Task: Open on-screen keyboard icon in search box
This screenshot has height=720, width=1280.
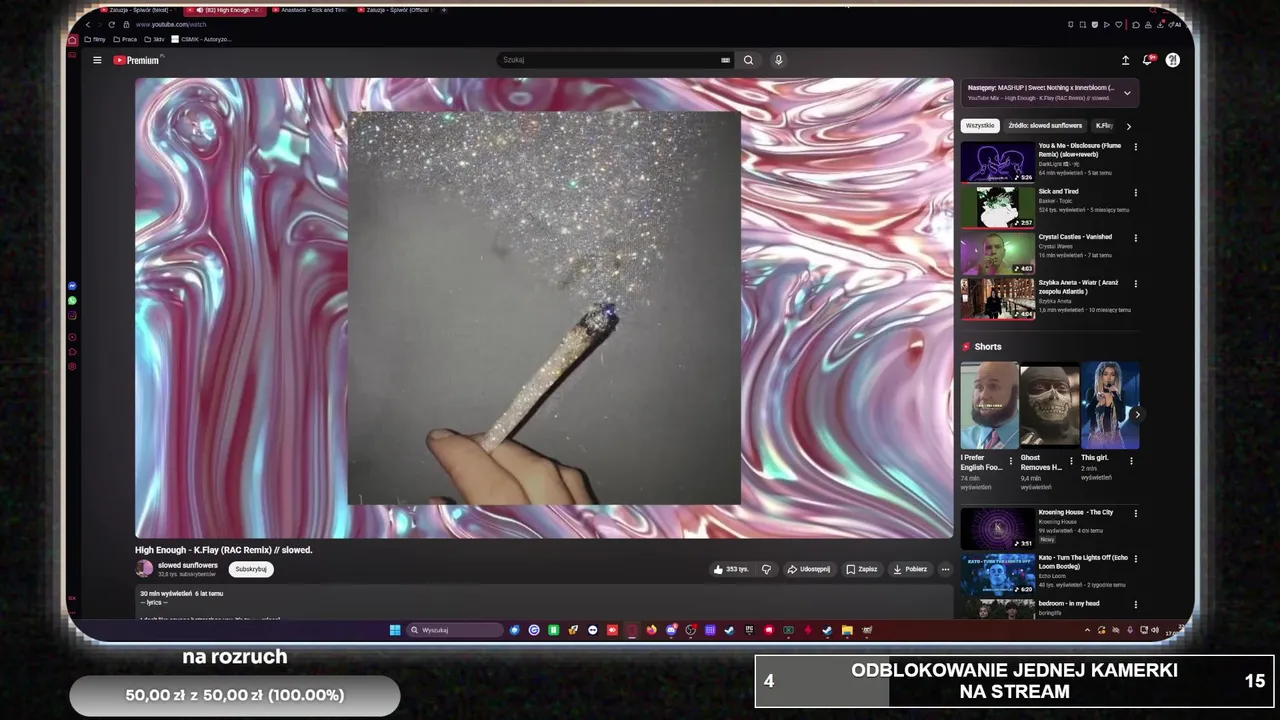Action: (725, 60)
